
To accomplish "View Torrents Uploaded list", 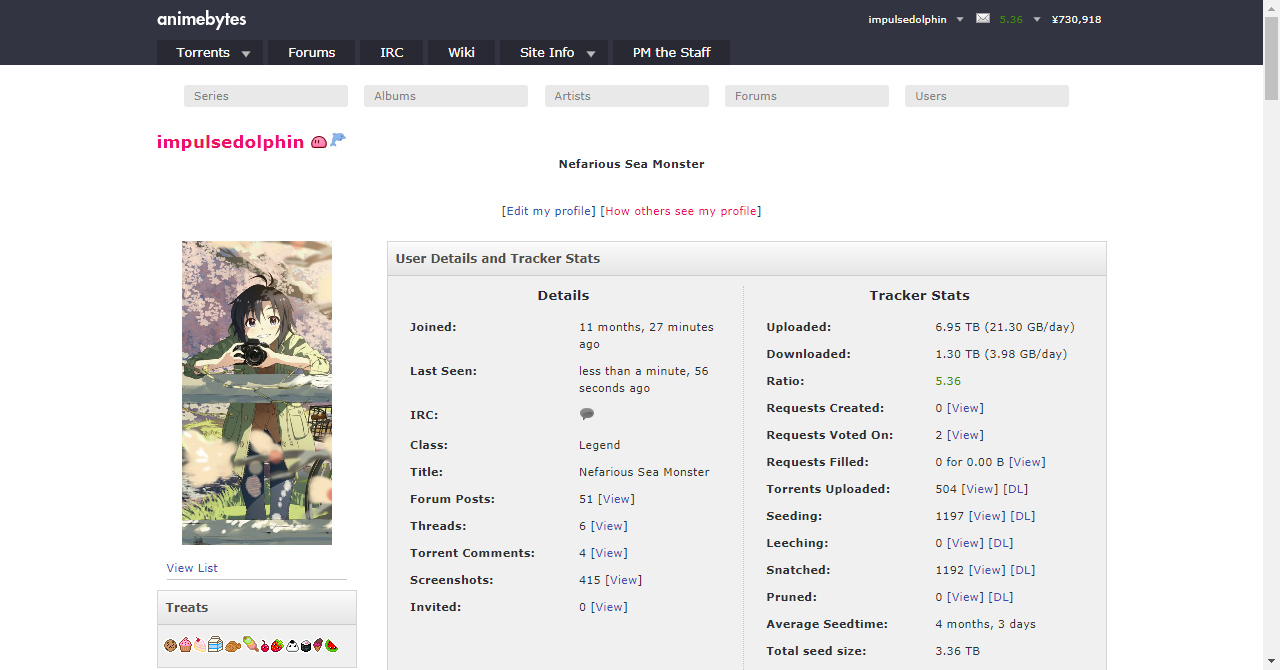I will click(980, 489).
